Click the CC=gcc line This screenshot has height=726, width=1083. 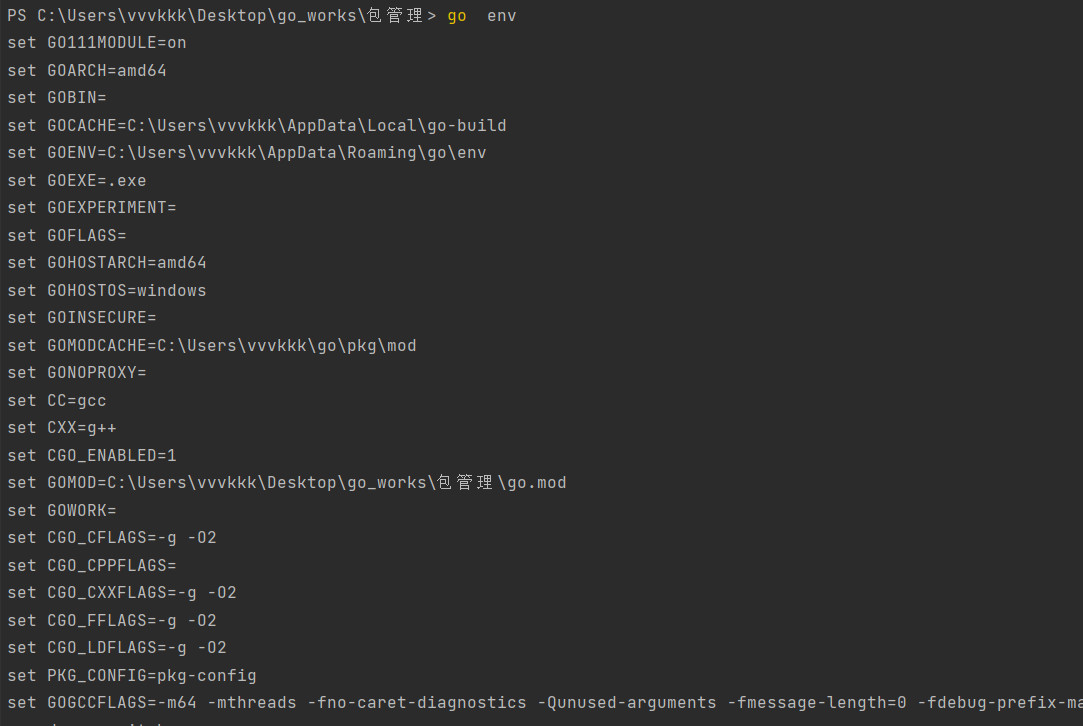(57, 401)
